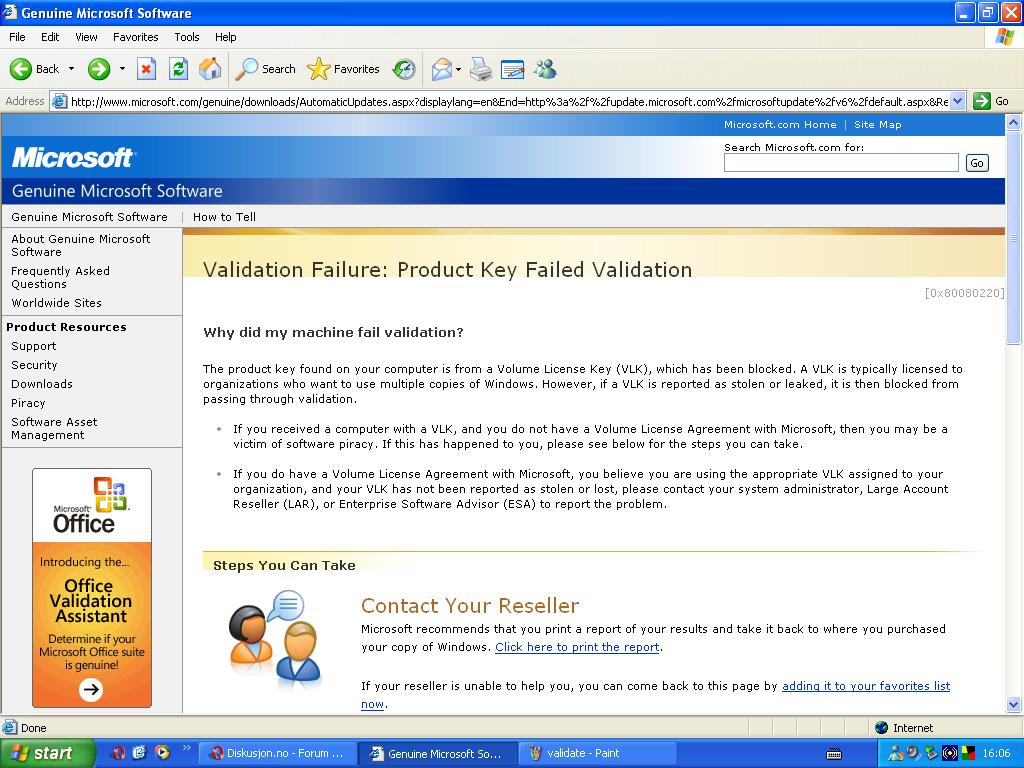Click the system tray clock showing 16:06
This screenshot has width=1024, height=768.
pos(996,754)
